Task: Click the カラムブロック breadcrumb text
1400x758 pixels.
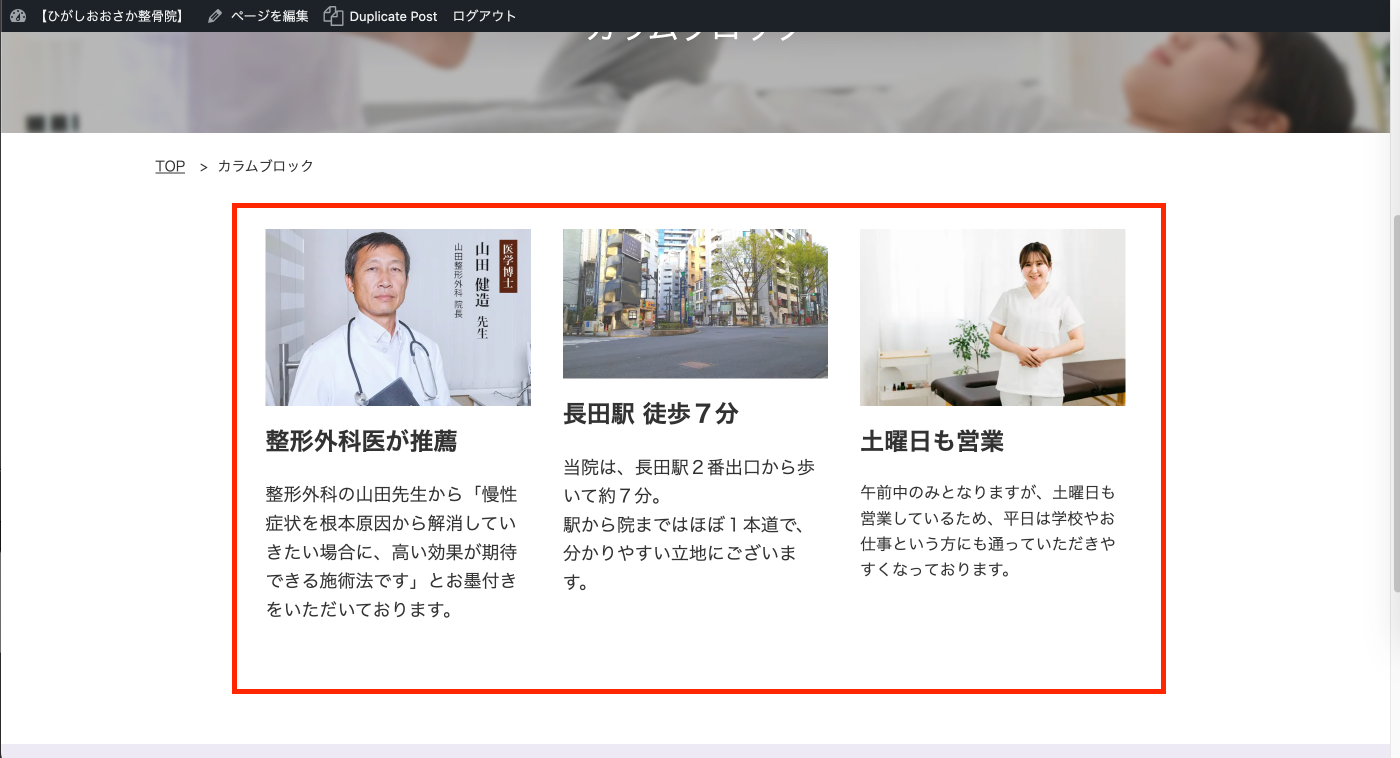Action: coord(265,166)
